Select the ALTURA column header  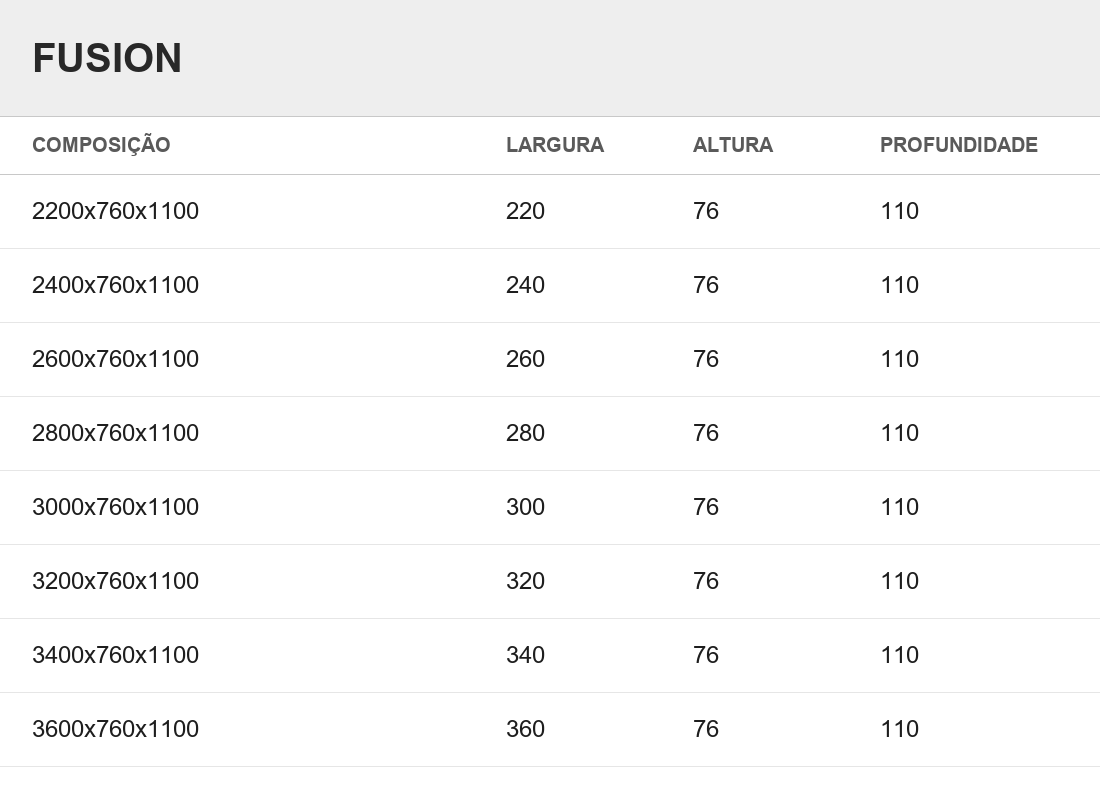[732, 144]
